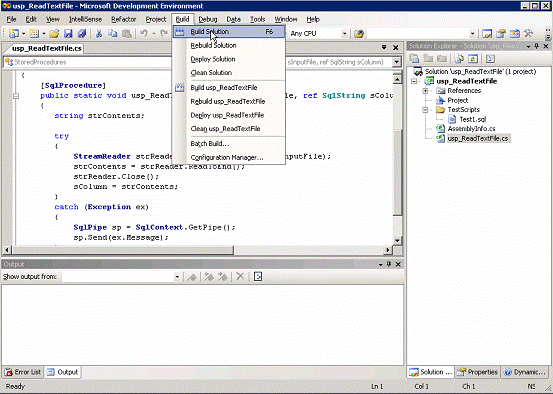Click Find Message in Code output icon
Viewport: 553px width, 394px height.
coord(192,277)
